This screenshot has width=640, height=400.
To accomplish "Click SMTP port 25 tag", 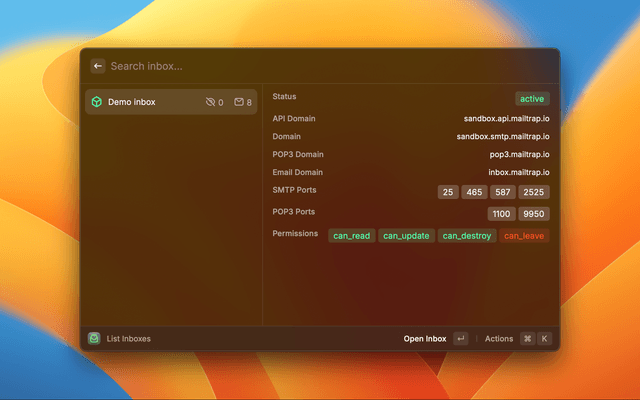I will pos(448,192).
